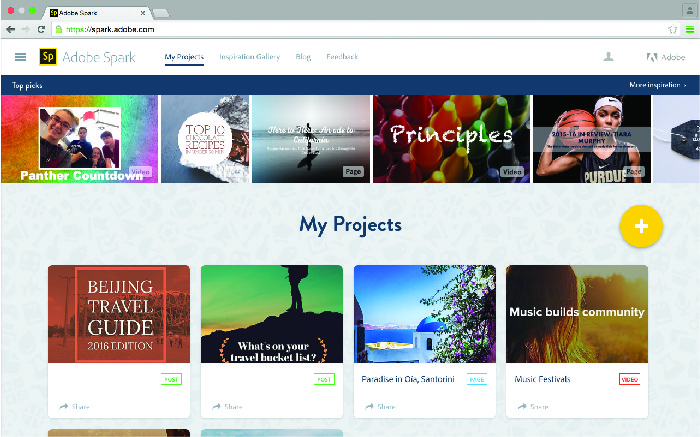Open the Blog link
This screenshot has width=700, height=437.
coord(303,57)
